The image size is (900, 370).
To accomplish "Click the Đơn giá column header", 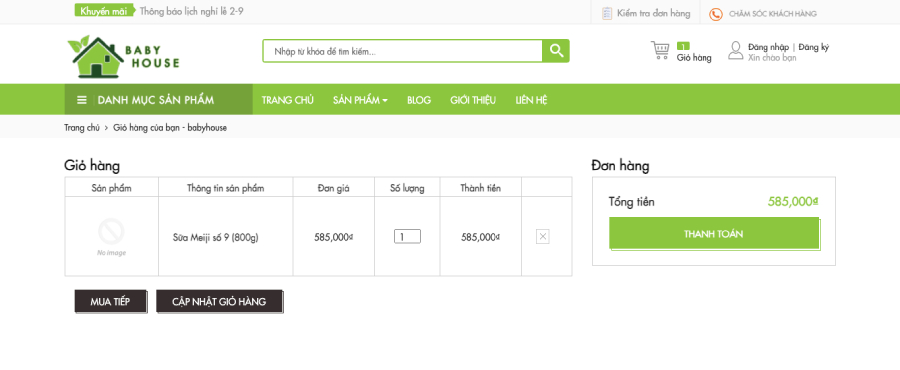I will pos(333,188).
